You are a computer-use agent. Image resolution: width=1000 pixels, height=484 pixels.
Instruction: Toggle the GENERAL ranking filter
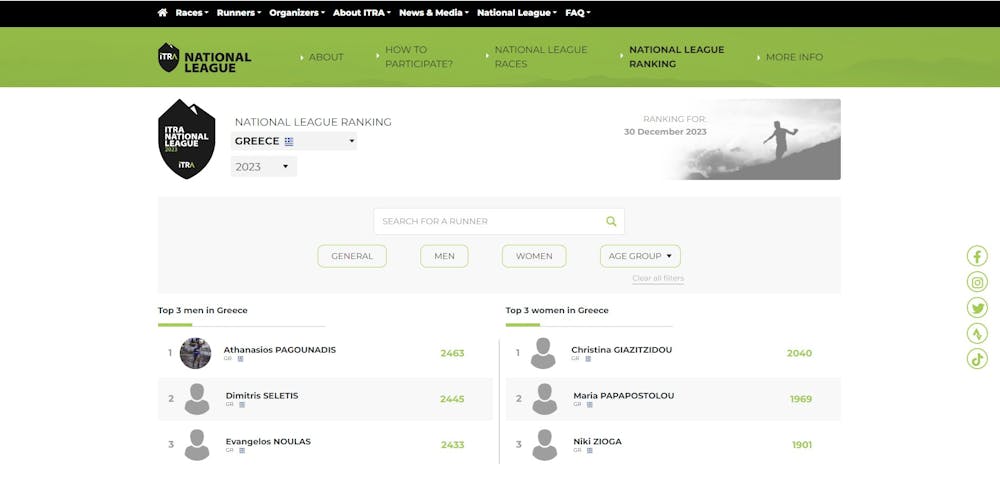point(352,256)
